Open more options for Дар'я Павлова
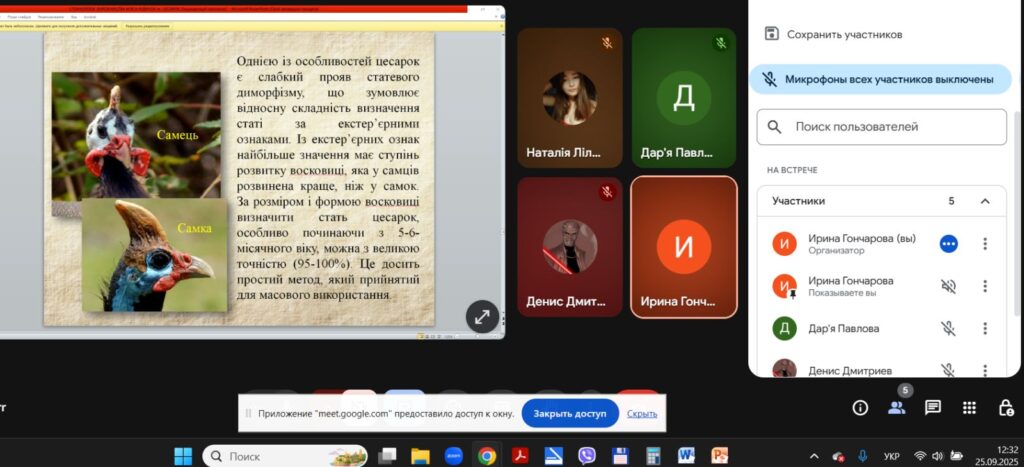Image resolution: width=1024 pixels, height=467 pixels. pos(985,328)
